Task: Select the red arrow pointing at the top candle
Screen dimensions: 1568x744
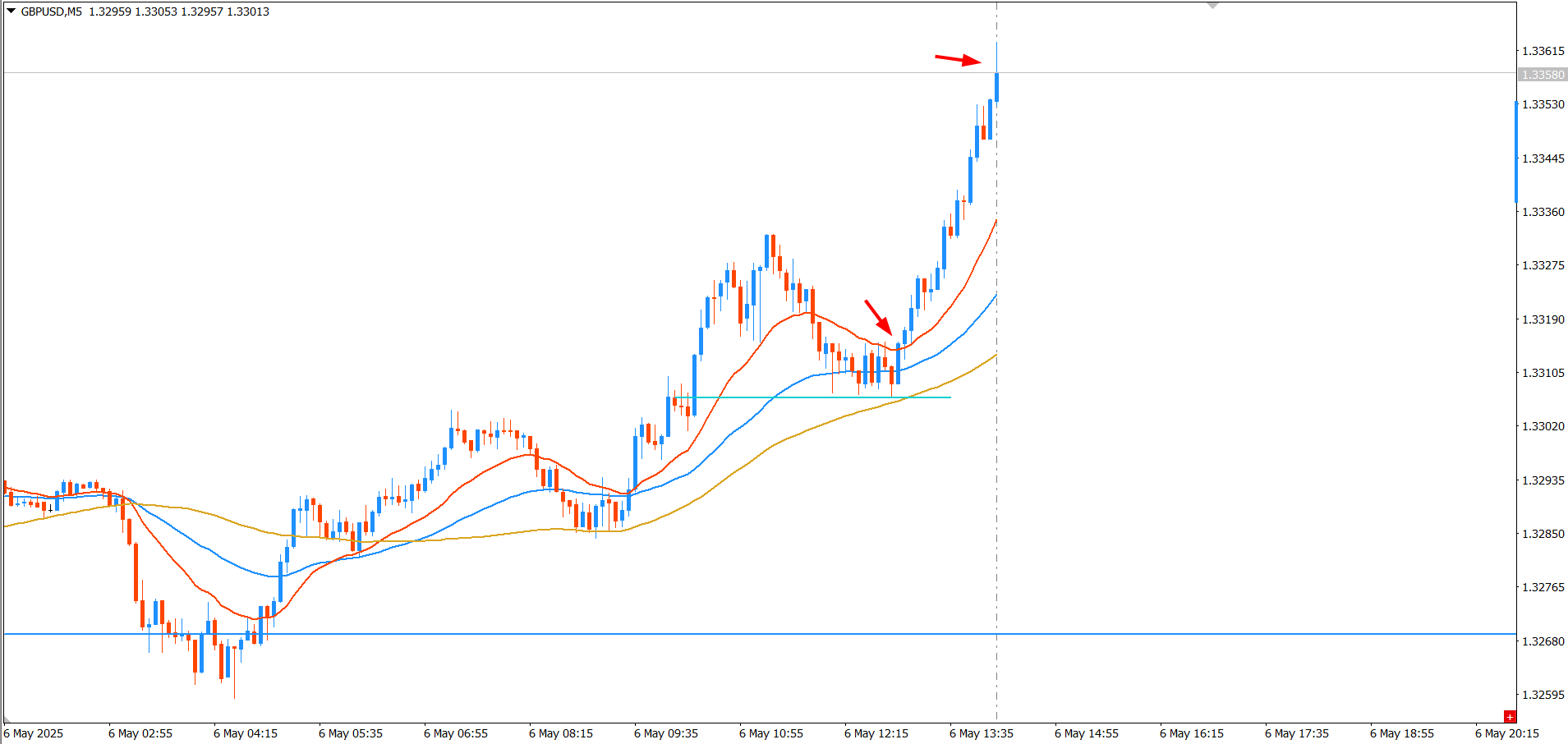Action: (x=958, y=59)
